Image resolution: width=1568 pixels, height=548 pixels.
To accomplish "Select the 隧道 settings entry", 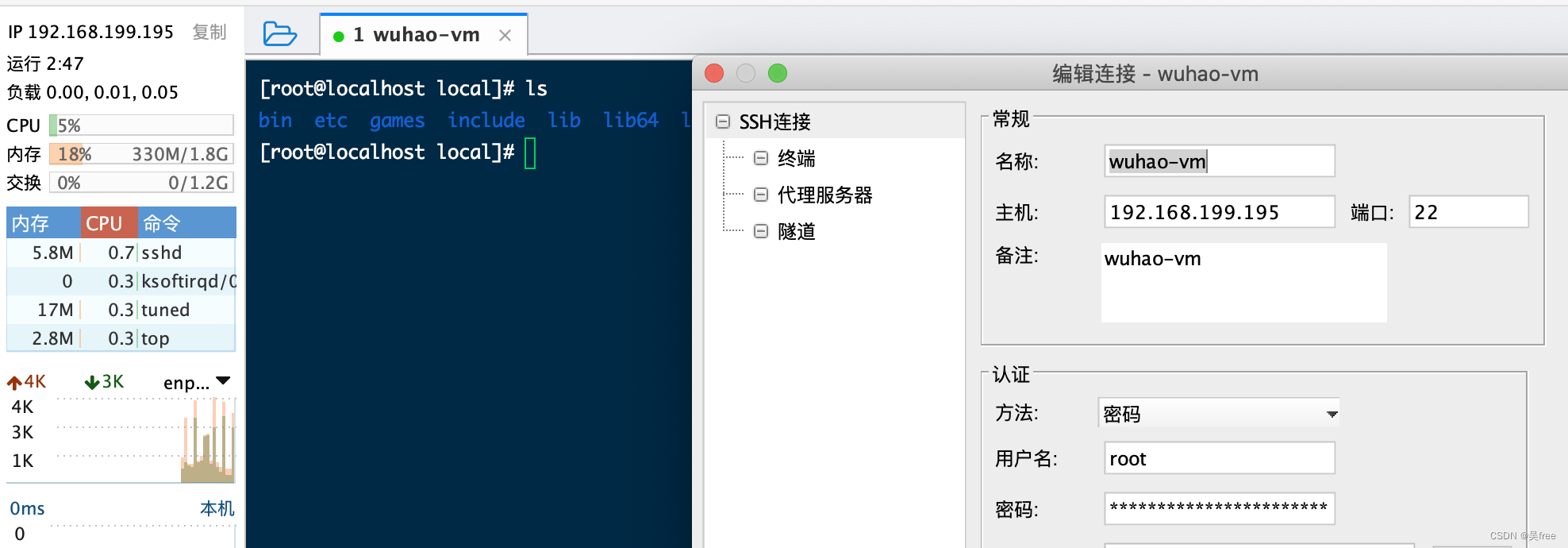I will tap(797, 231).
